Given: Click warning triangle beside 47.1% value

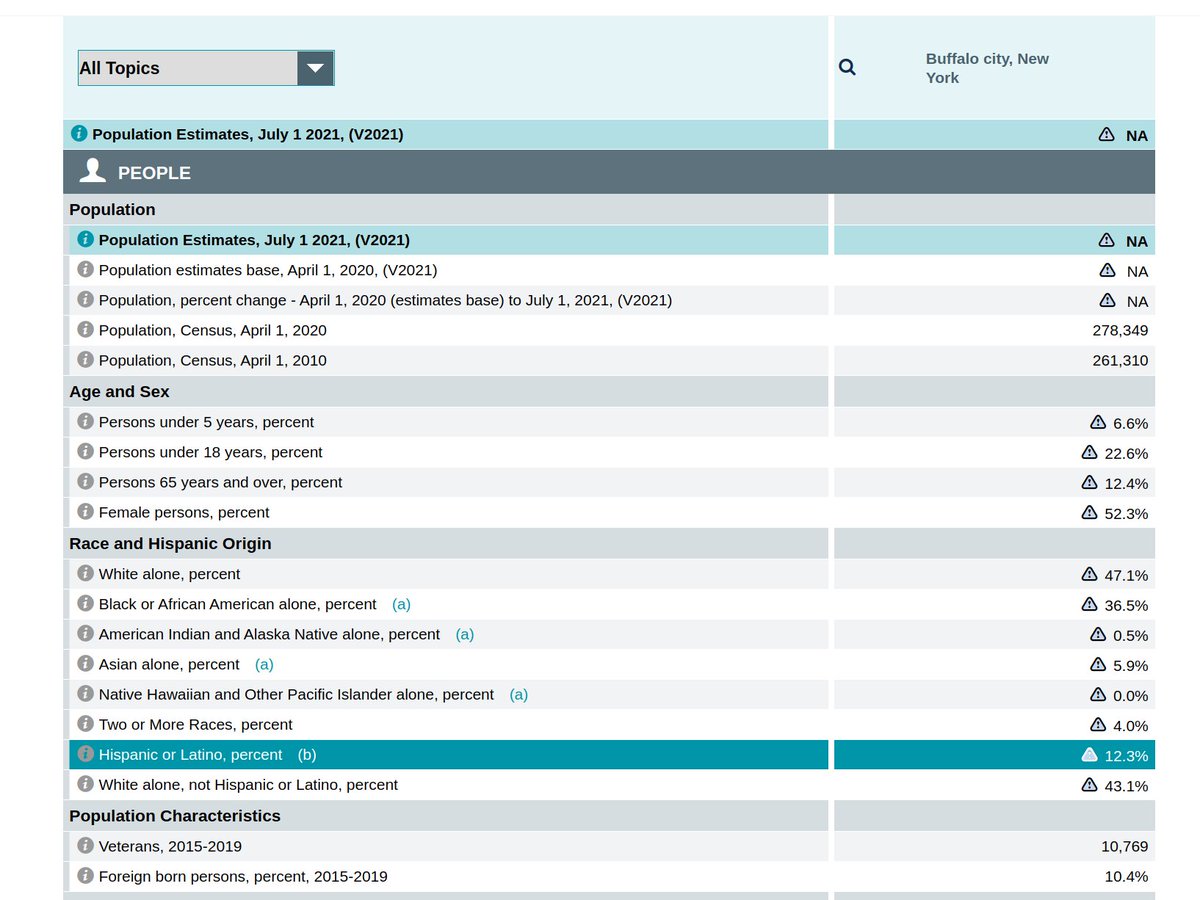Looking at the screenshot, I should 1090,574.
